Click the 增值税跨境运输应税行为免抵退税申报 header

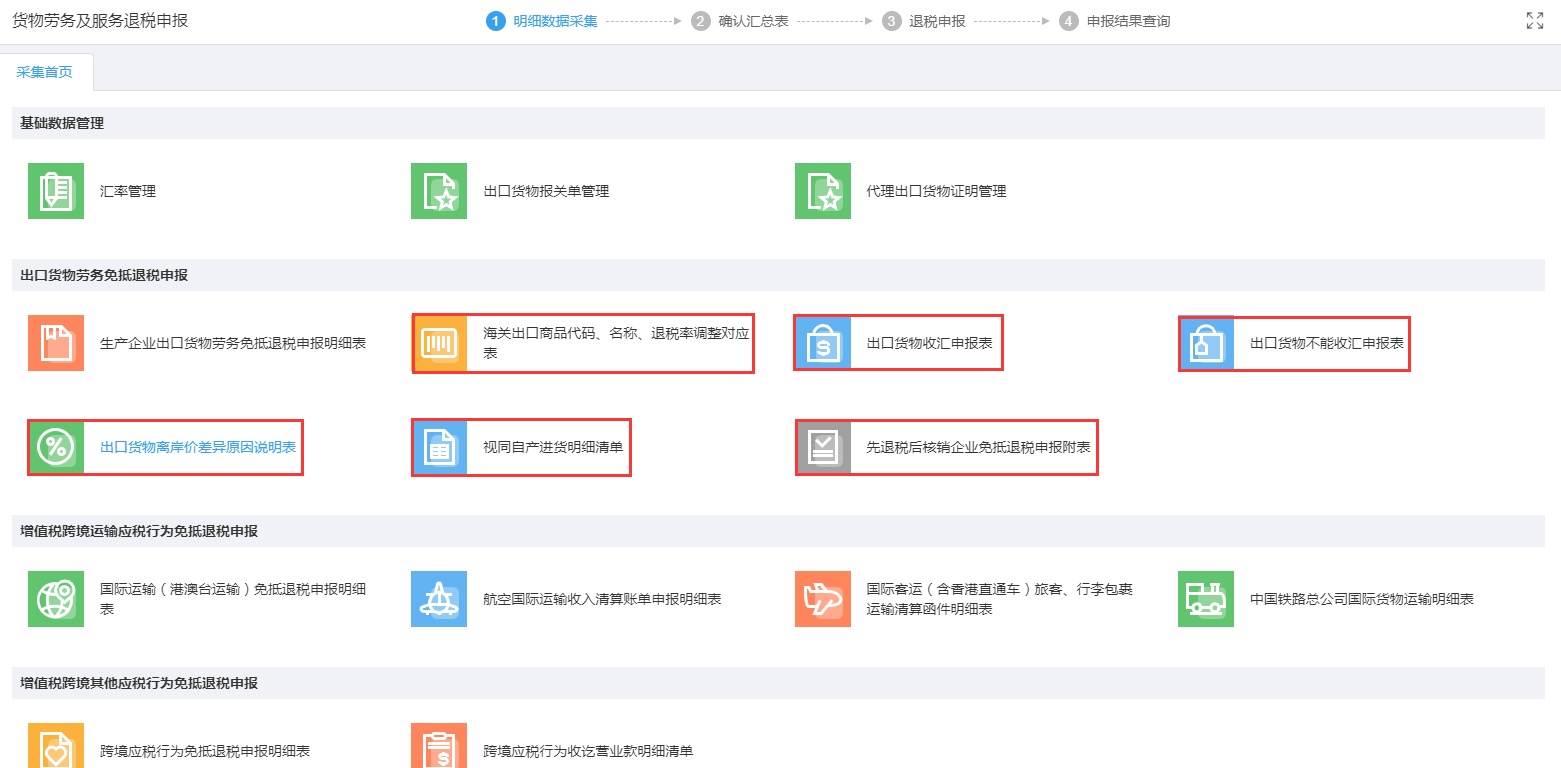pos(139,531)
